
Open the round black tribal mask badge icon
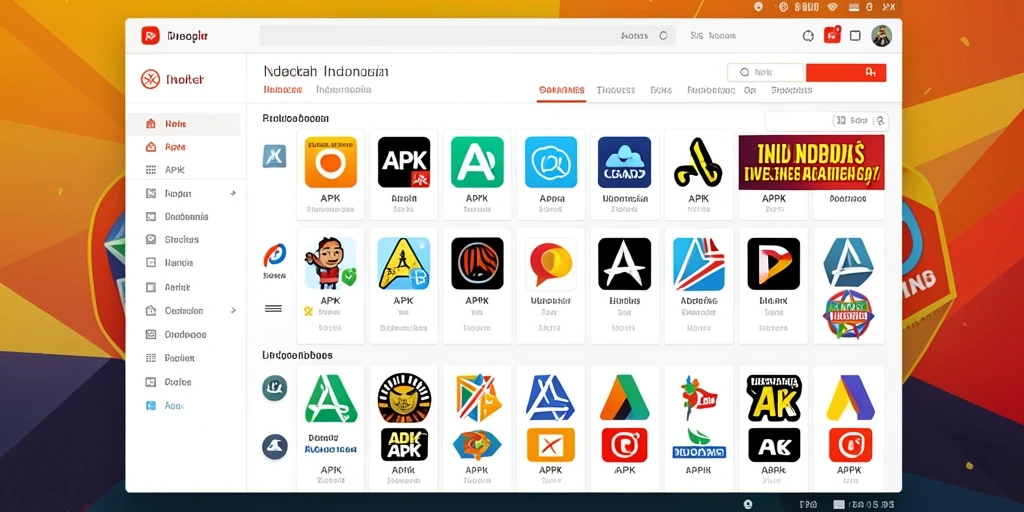point(404,397)
